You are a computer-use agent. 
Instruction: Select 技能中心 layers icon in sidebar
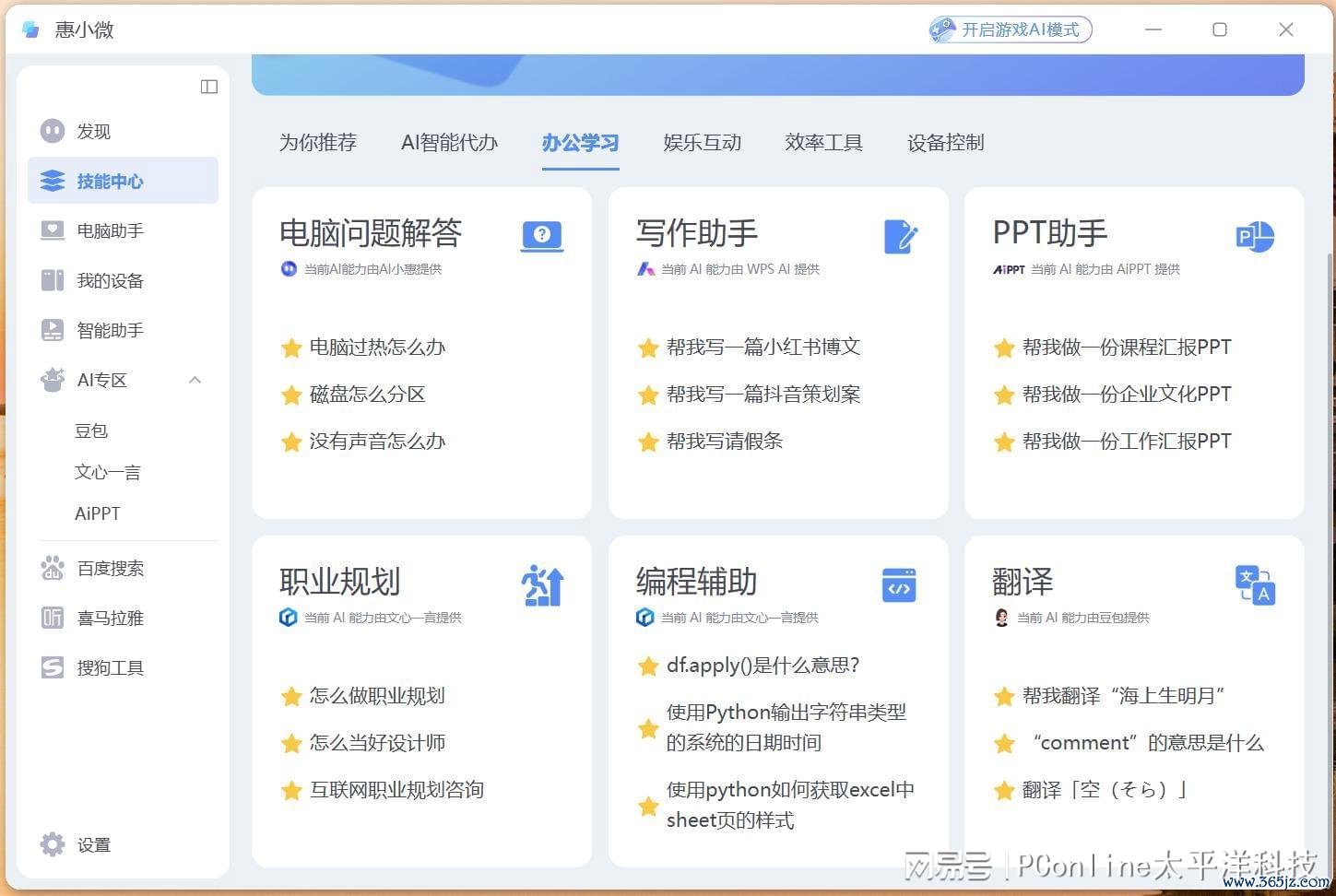pos(53,181)
